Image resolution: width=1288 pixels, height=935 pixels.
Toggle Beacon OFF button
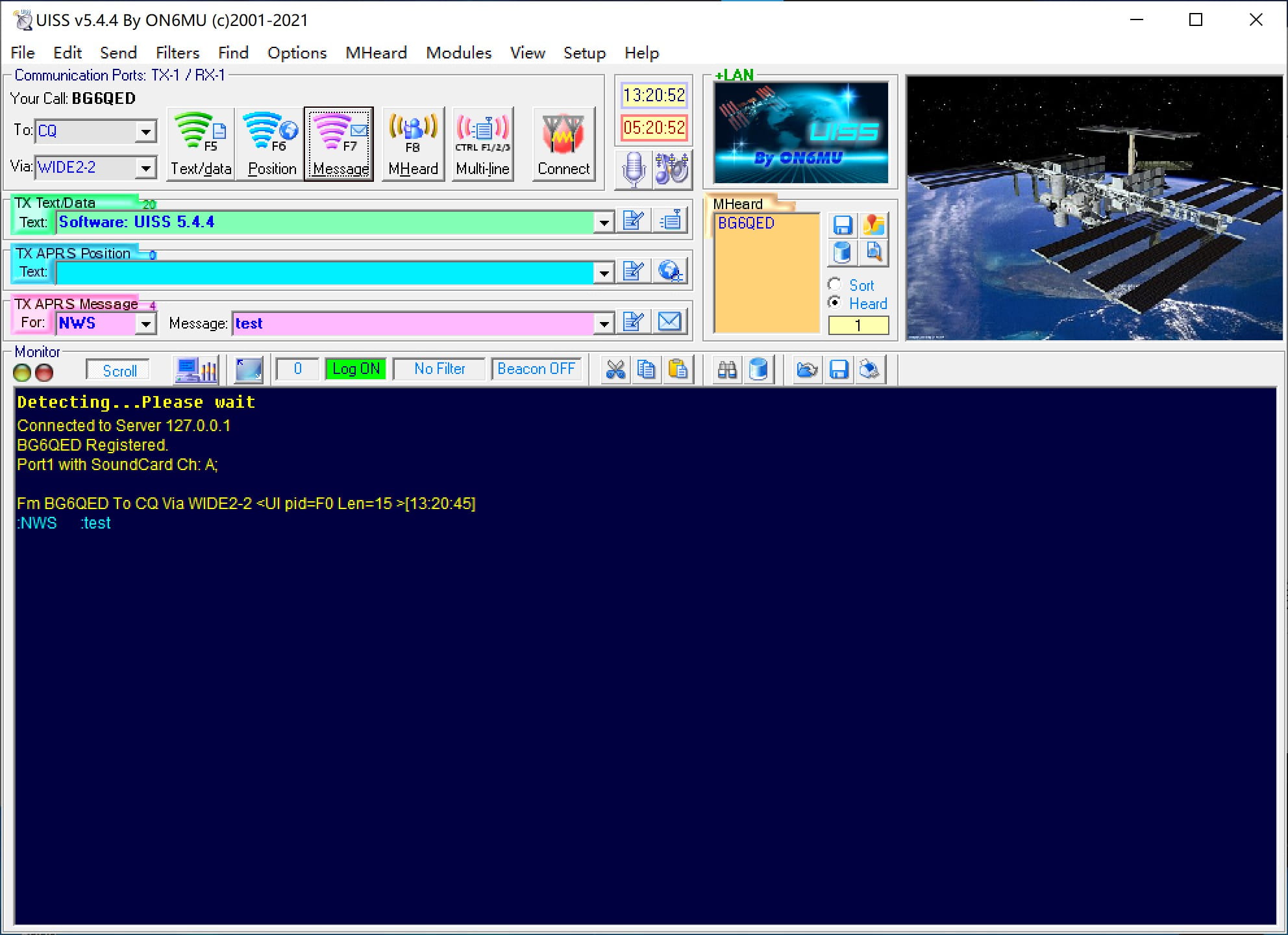[x=536, y=369]
